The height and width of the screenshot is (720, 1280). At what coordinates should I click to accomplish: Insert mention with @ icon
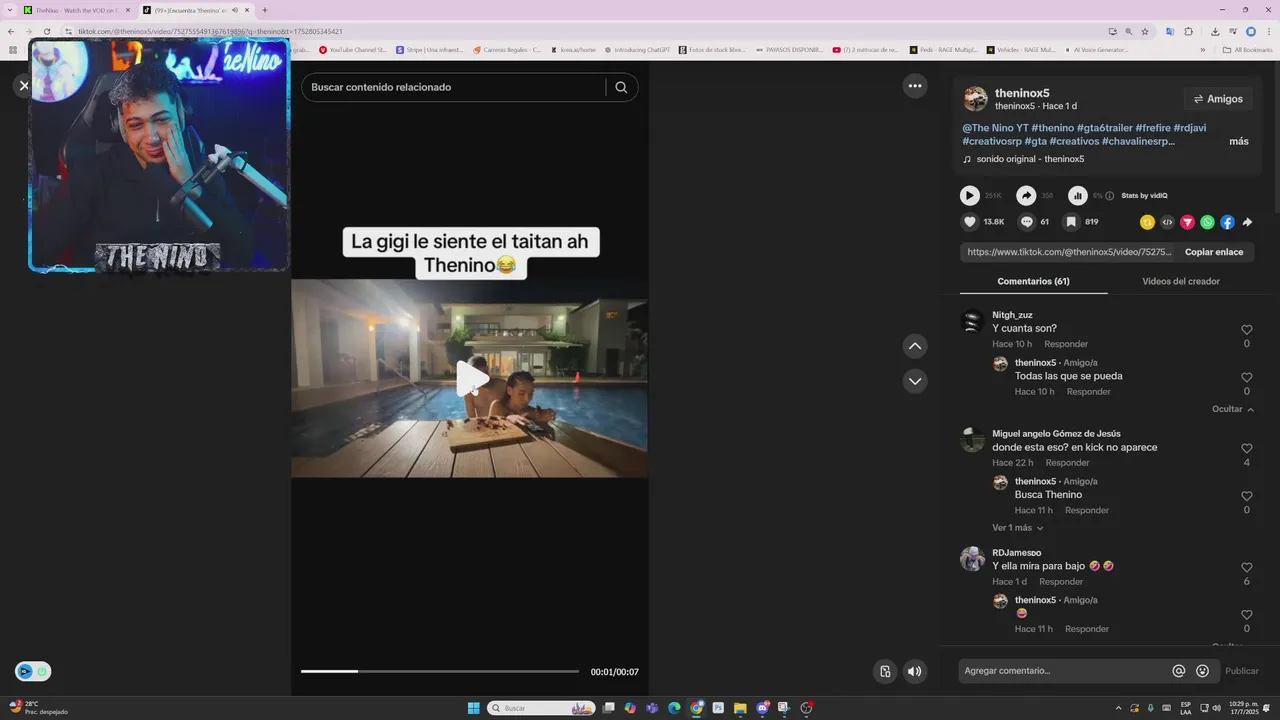(x=1179, y=671)
